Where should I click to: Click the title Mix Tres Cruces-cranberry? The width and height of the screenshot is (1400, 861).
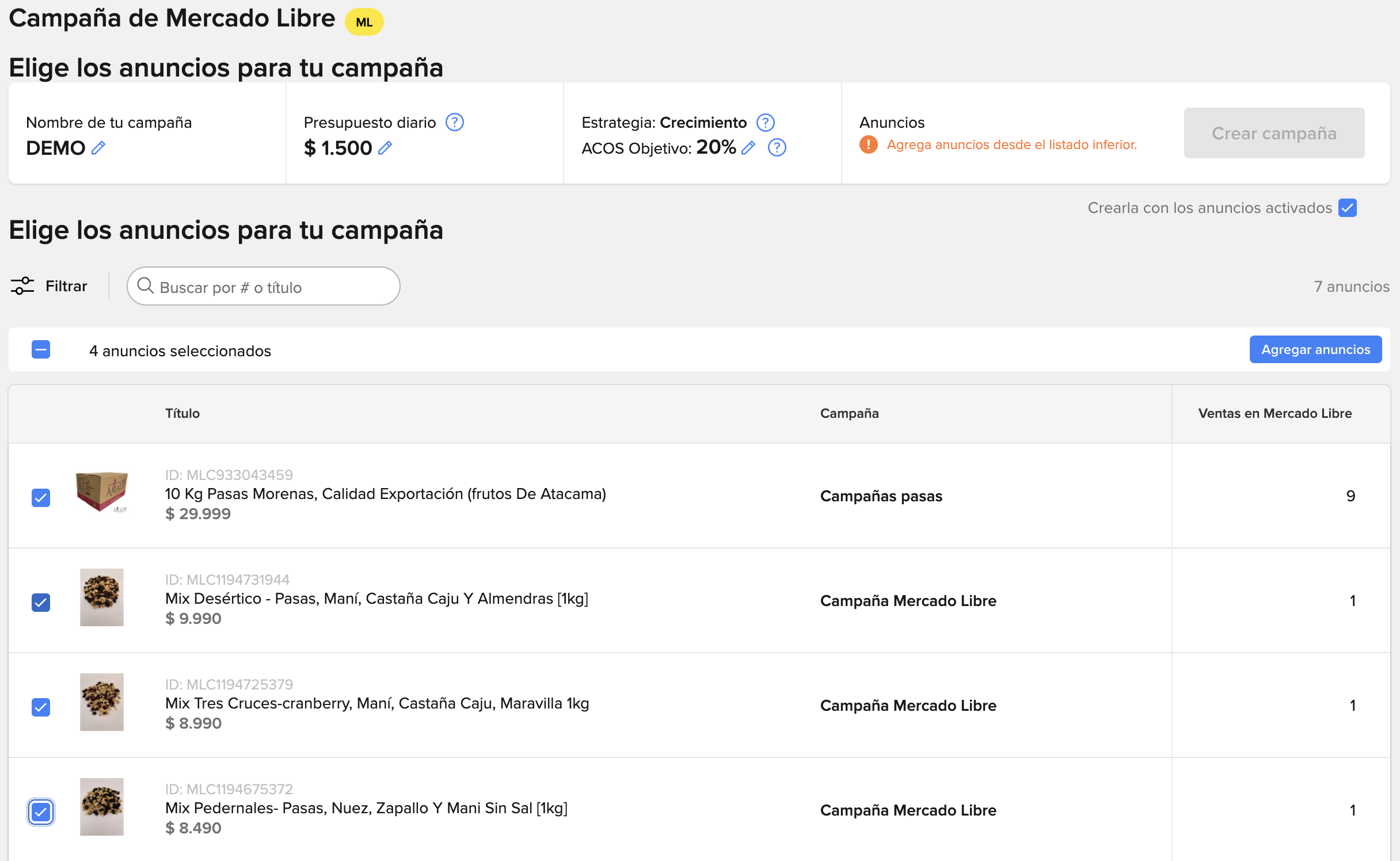click(x=377, y=703)
